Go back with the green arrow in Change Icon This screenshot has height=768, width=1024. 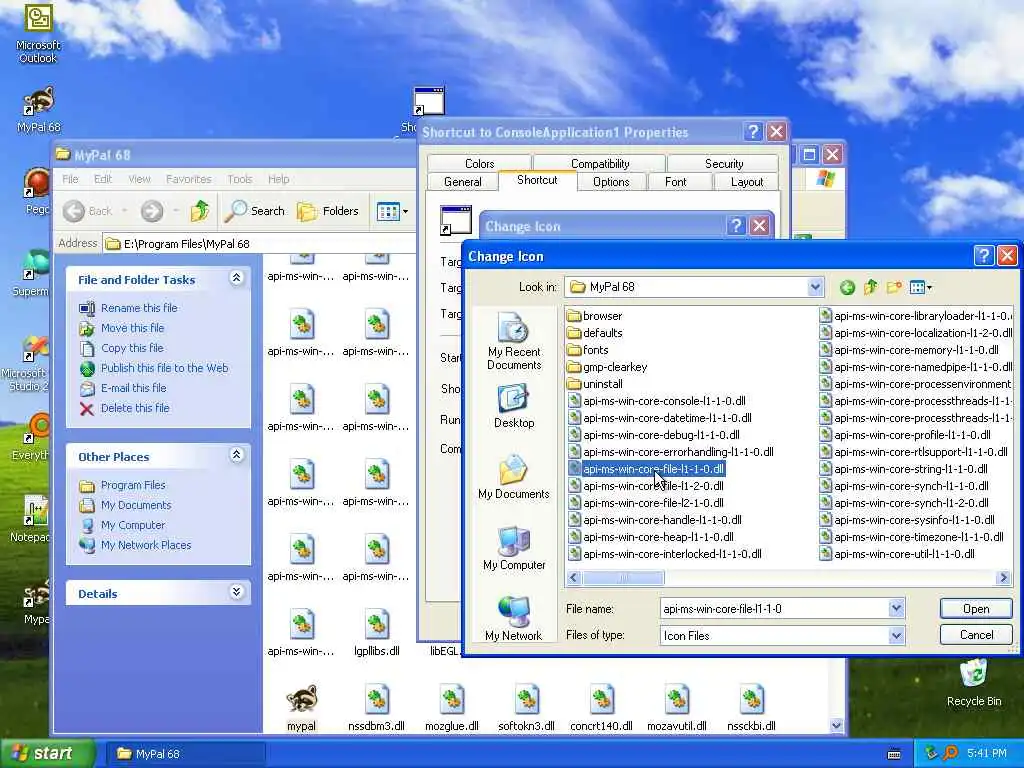(847, 287)
